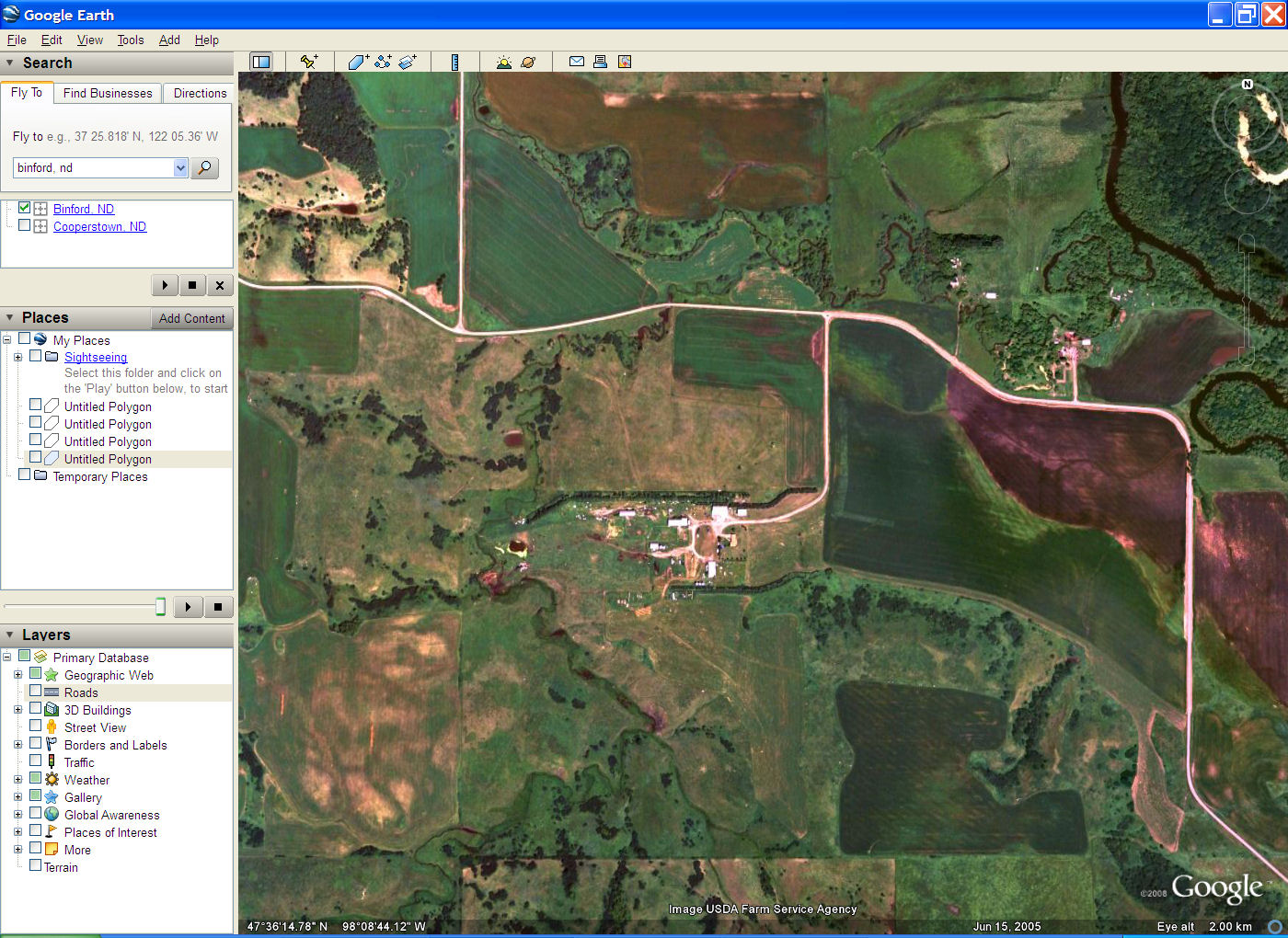The image size is (1288, 938).
Task: Collapse the Layers panel triangle
Action: point(10,635)
